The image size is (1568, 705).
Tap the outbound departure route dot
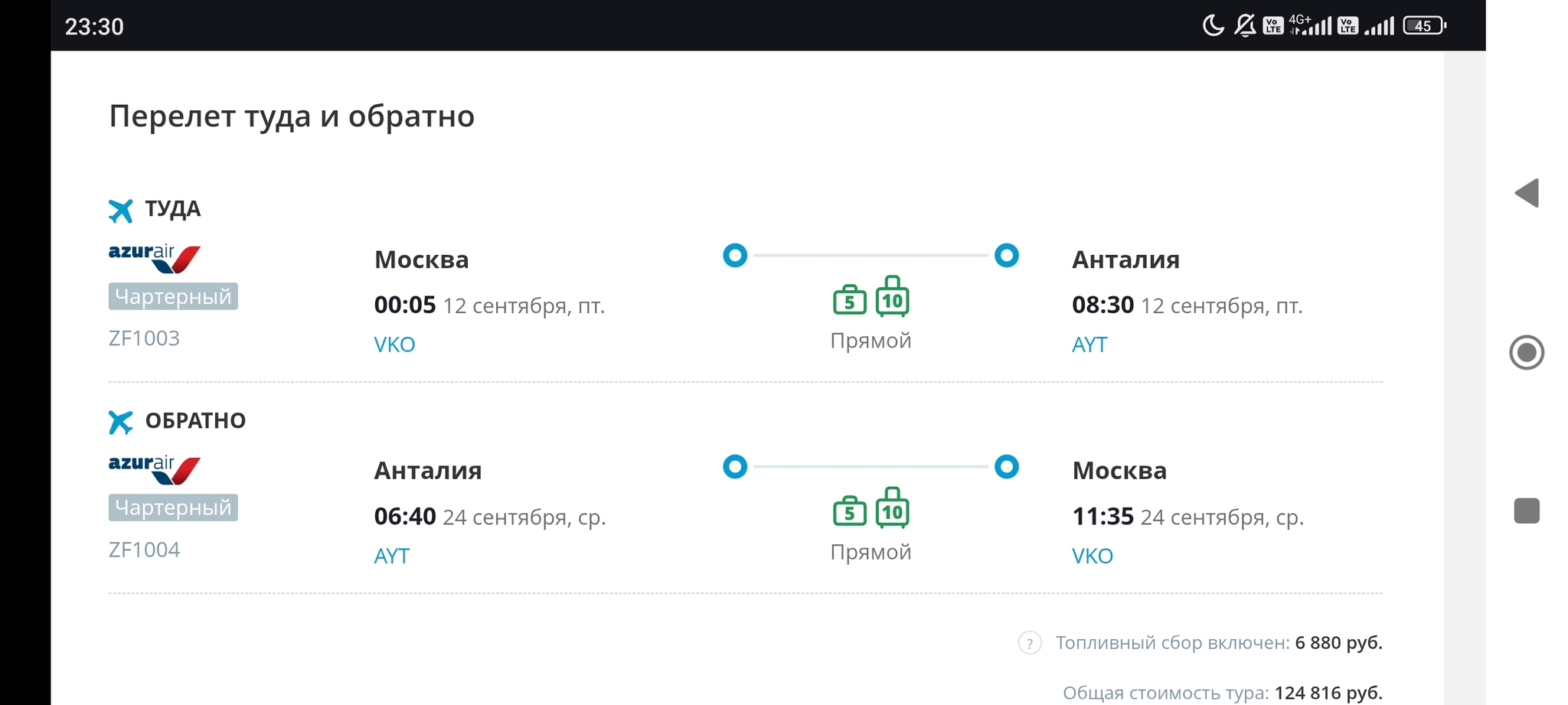[x=735, y=255]
